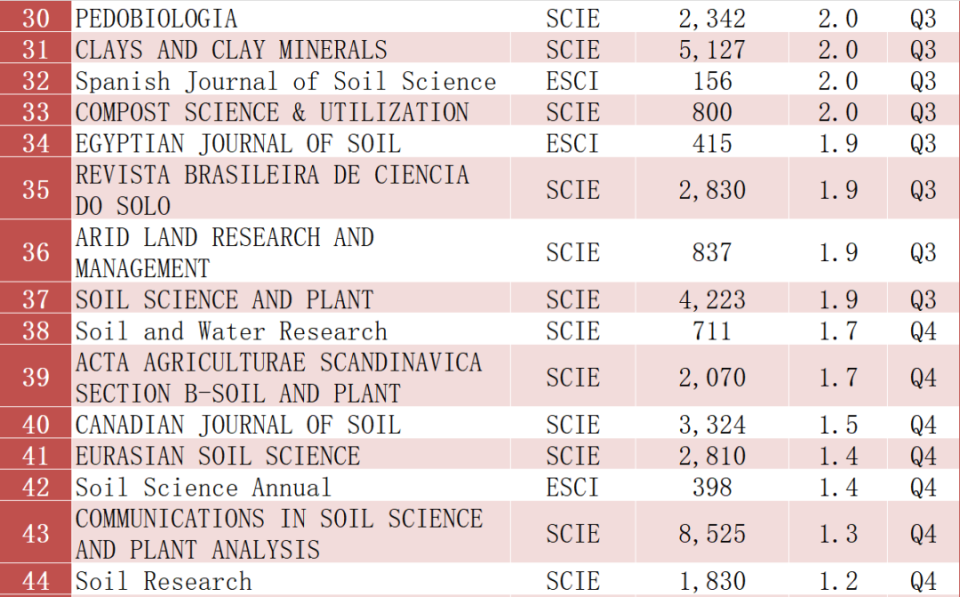960x597 pixels.
Task: Click ESCI index cell for Soil Science Annual
Action: [573, 487]
